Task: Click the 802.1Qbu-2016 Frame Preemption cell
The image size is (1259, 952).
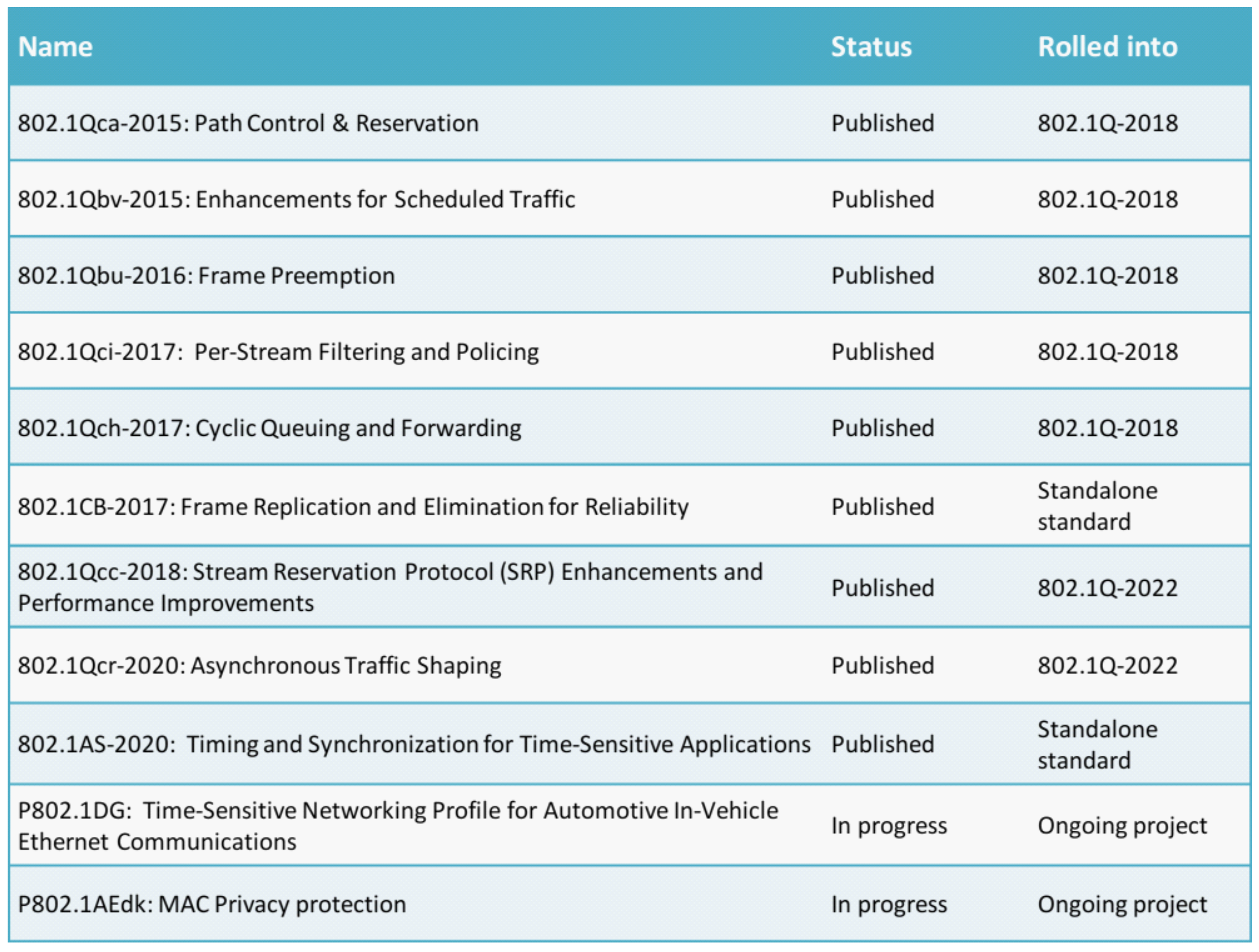Action: click(206, 276)
